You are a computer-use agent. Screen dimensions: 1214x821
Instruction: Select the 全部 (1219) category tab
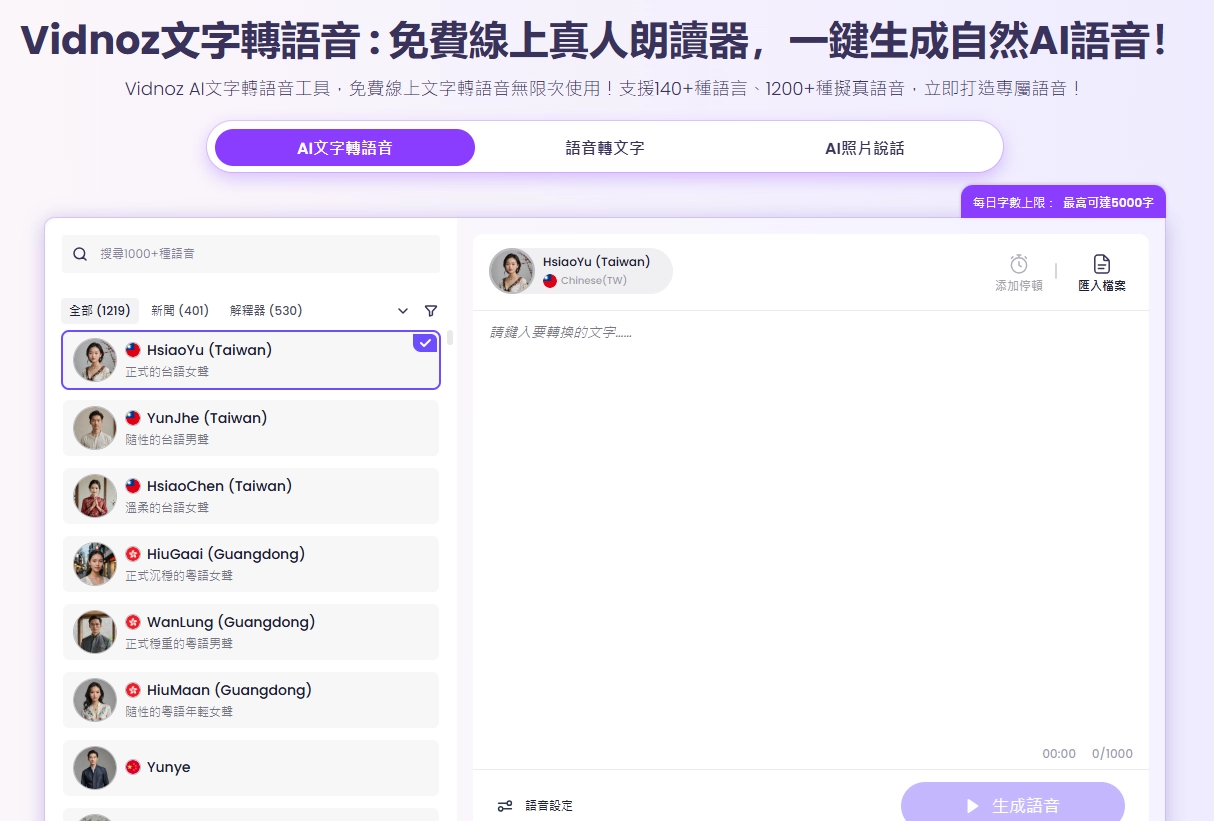[100, 311]
